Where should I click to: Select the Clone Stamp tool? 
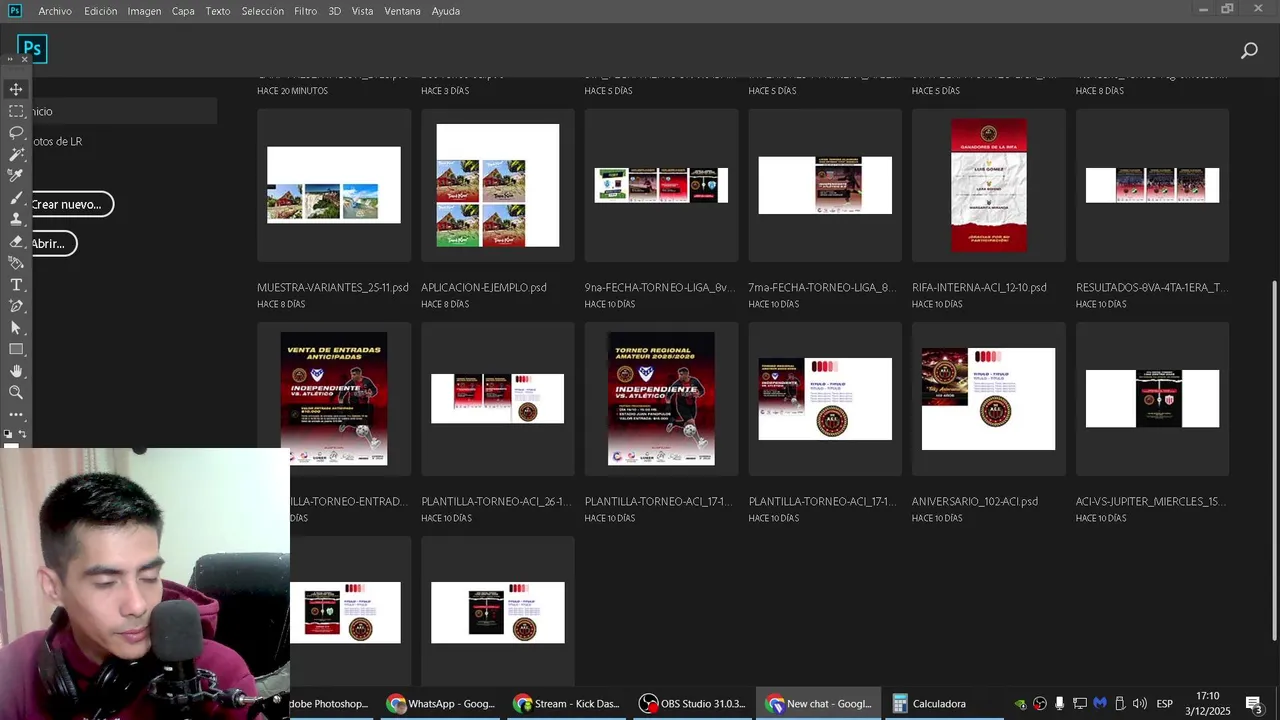(16, 219)
